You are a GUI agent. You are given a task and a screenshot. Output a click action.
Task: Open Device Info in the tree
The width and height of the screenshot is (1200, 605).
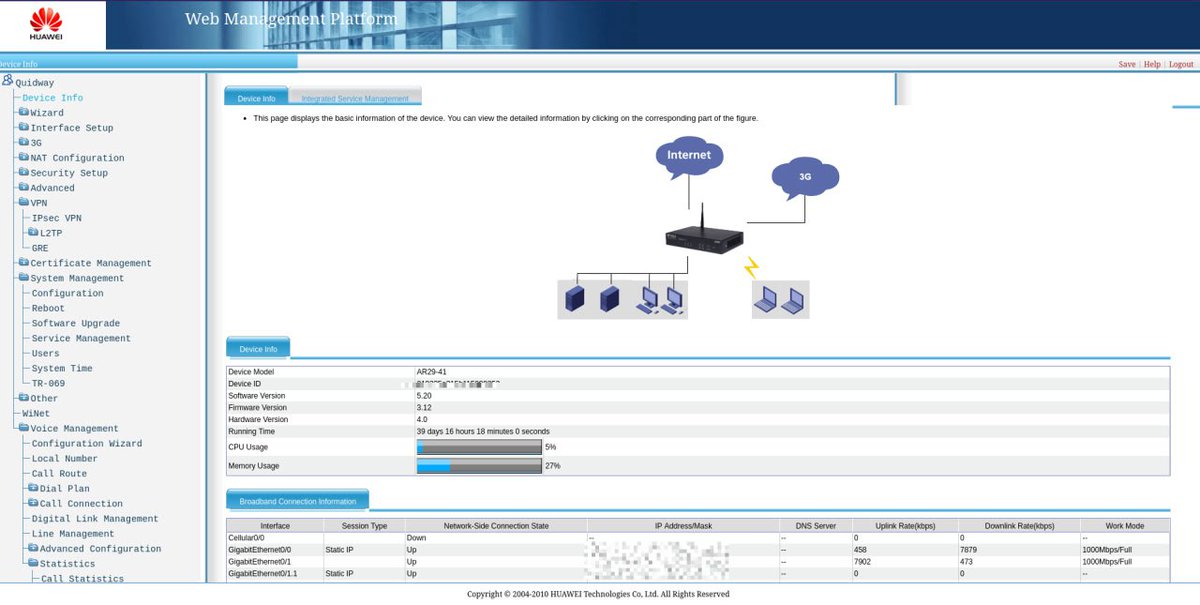[53, 98]
